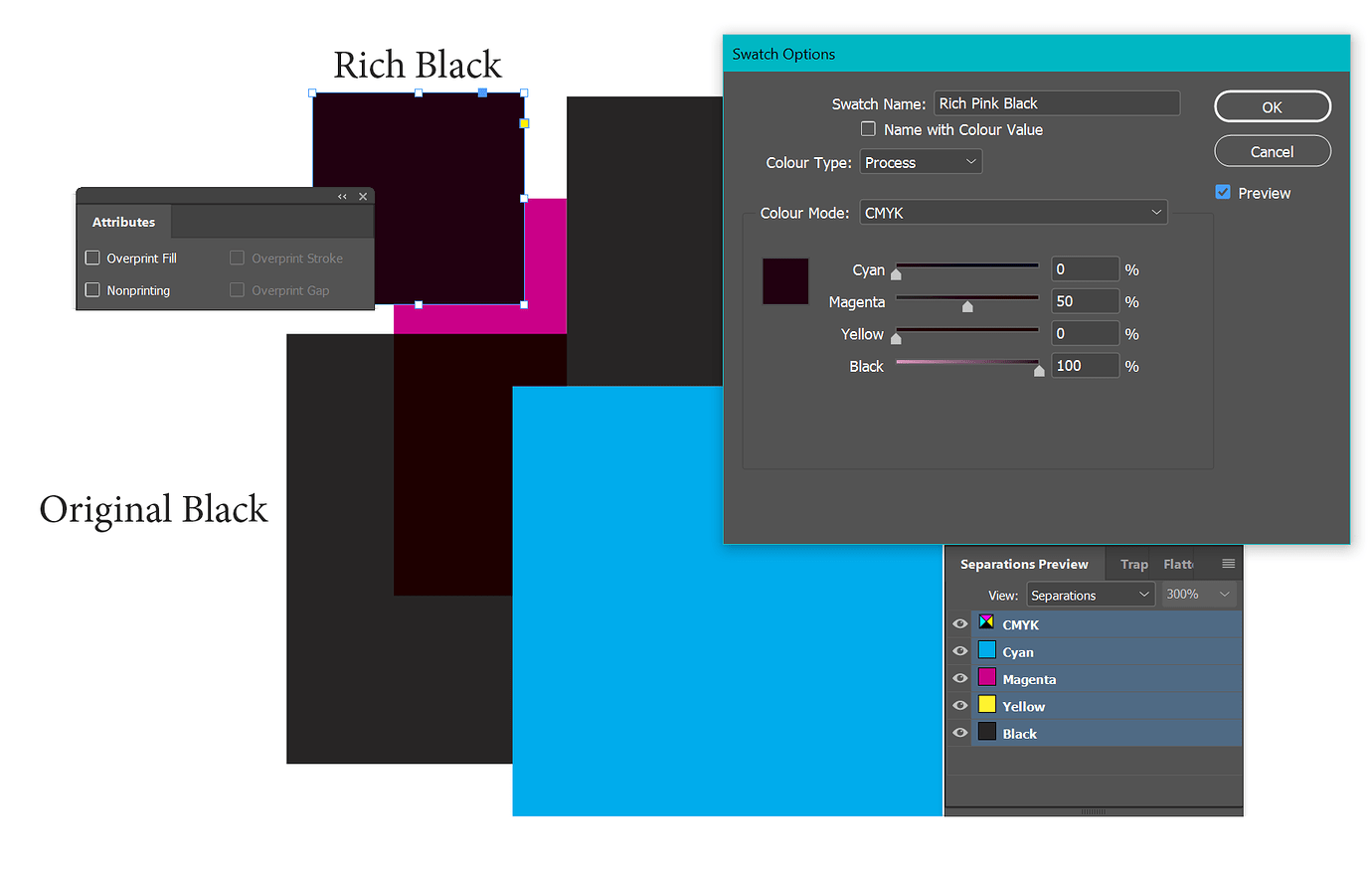Select the Attributes panel tab
Viewport: 1372px width, 871px height.
point(123,221)
